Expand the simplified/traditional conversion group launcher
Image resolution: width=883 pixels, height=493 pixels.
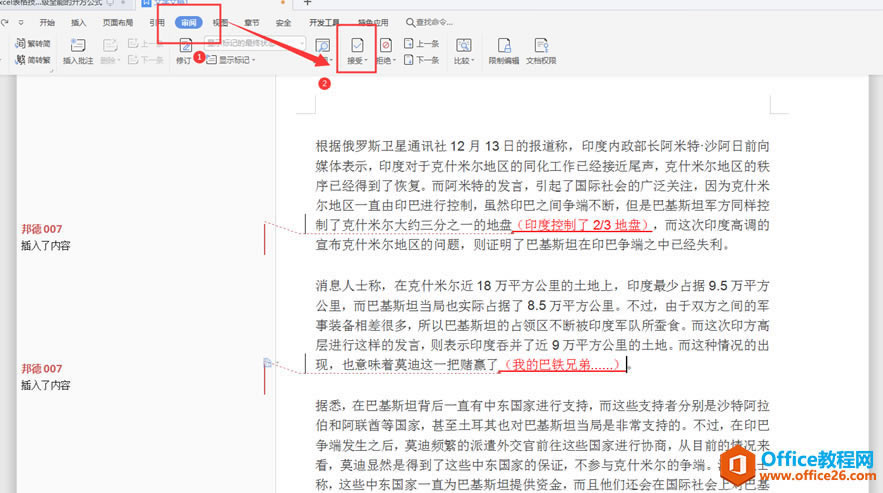[x=51, y=70]
